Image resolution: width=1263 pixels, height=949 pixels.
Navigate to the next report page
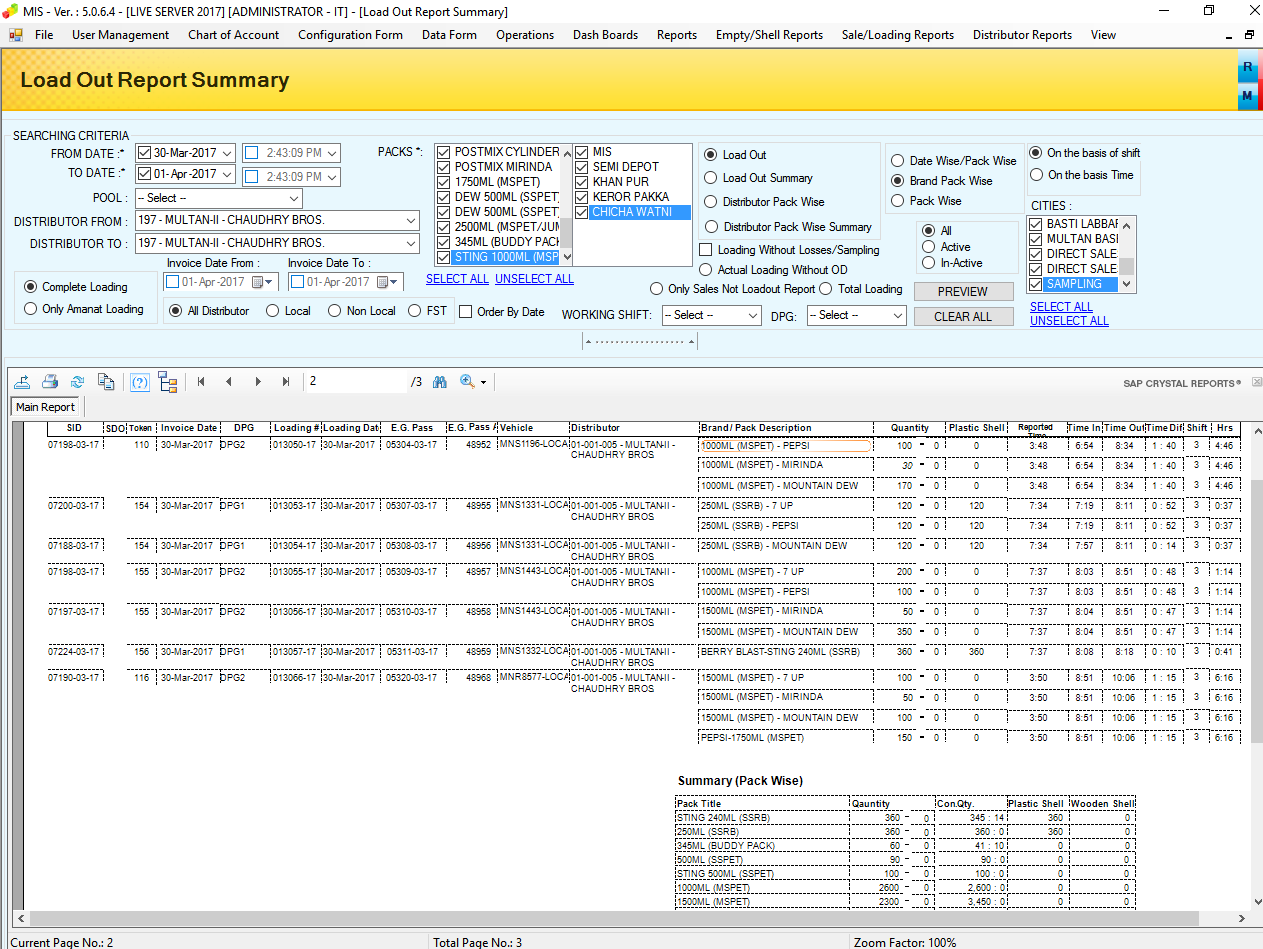click(257, 381)
